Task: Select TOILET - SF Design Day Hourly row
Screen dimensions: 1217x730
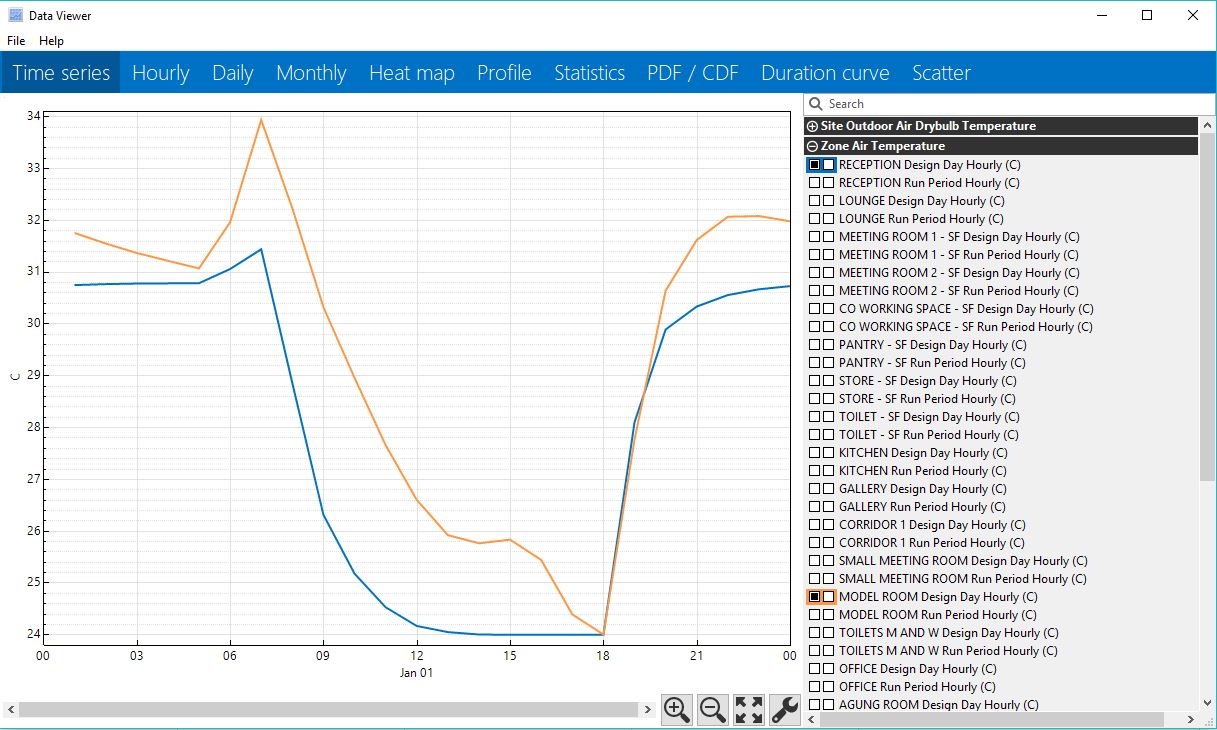Action: click(1001, 417)
